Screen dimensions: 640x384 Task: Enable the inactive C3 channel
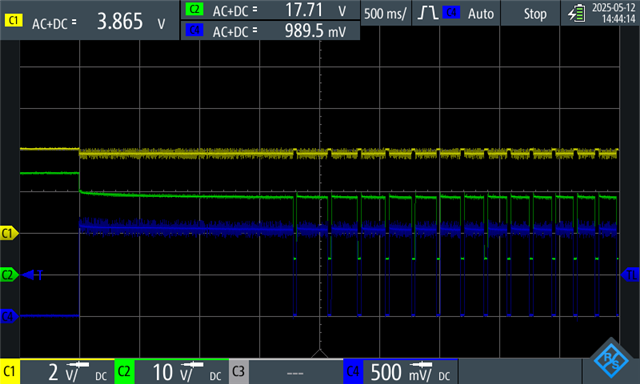tap(239, 372)
